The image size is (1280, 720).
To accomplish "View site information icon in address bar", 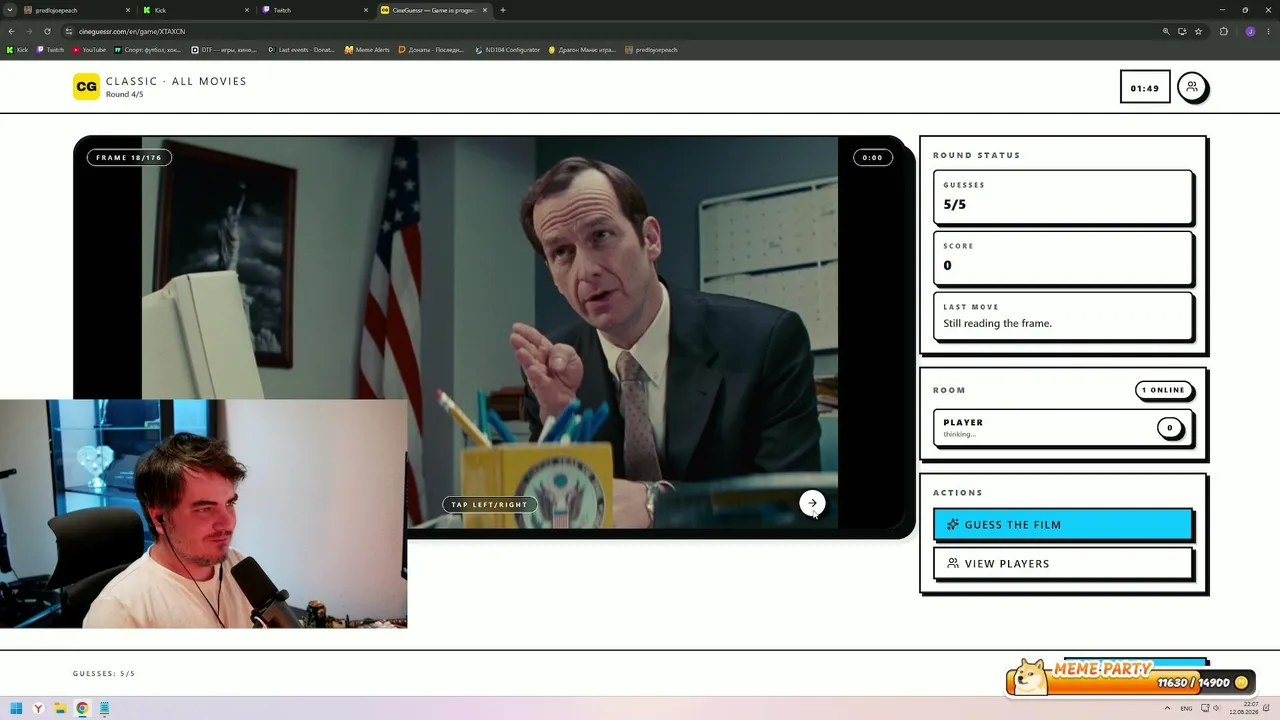I will click(69, 31).
